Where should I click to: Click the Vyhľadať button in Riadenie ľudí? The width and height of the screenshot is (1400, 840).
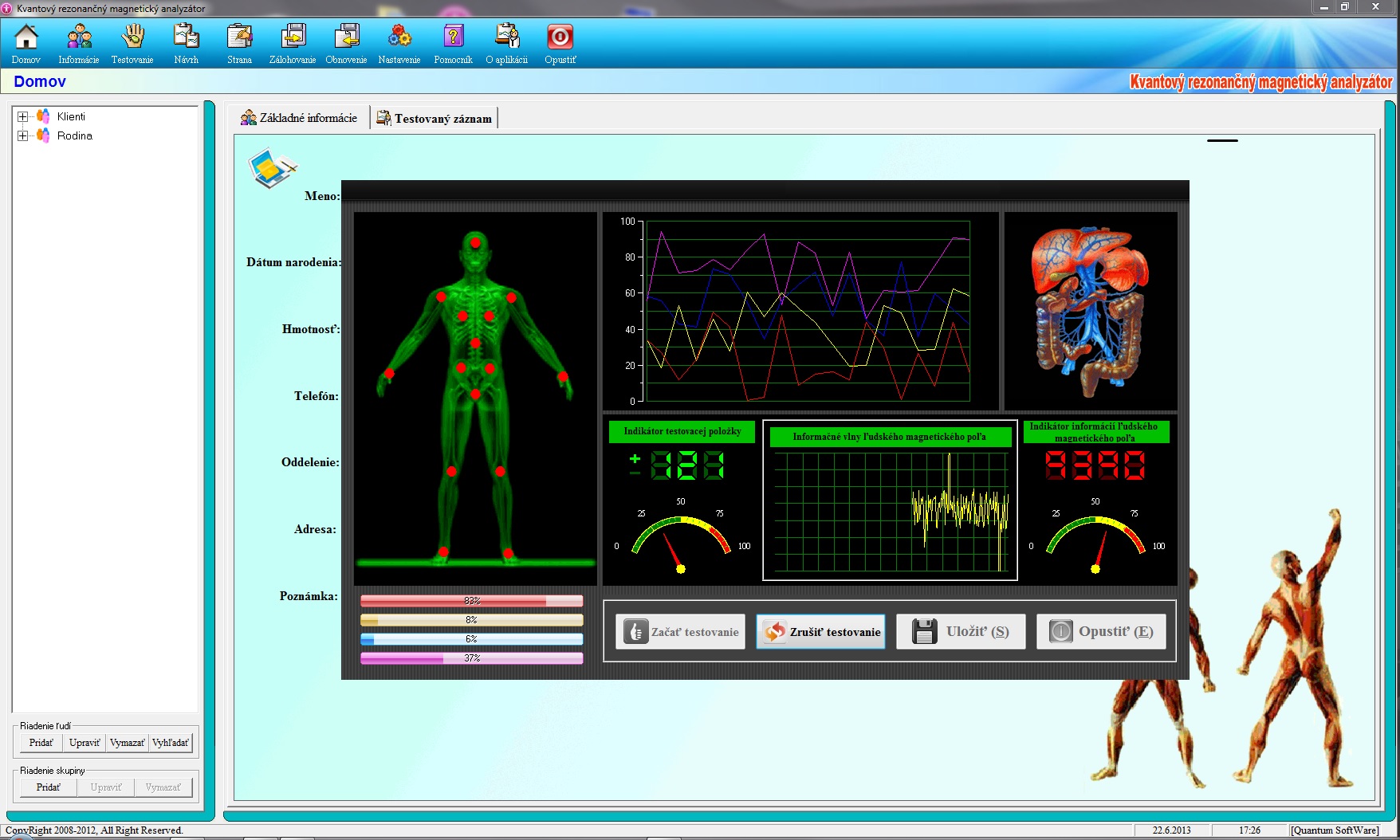point(171,743)
